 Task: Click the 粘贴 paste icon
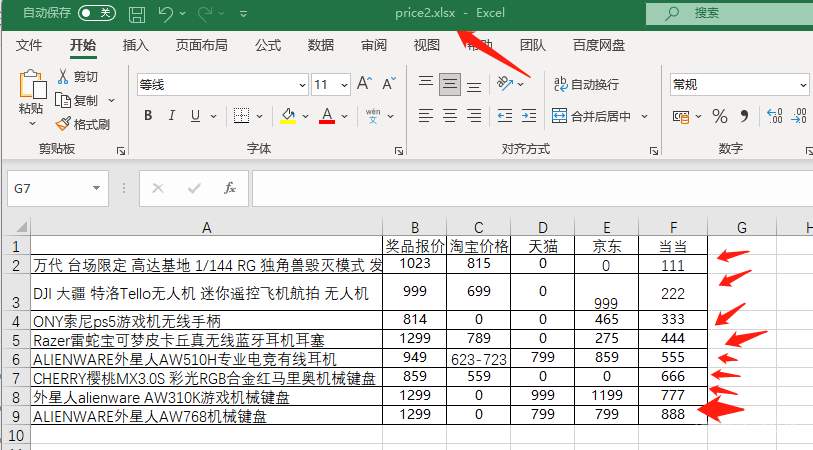click(32, 85)
